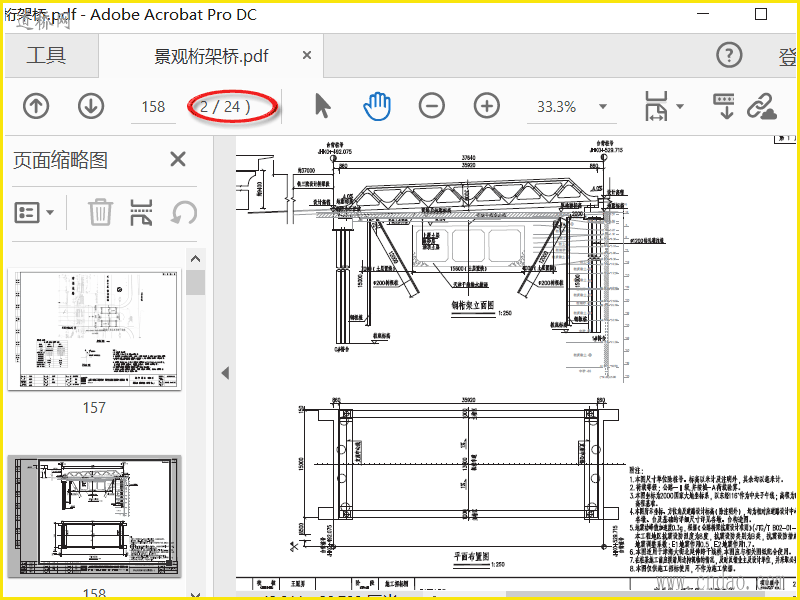This screenshot has height=600, width=800.
Task: Go to previous page with up arrow
Action: [36, 106]
